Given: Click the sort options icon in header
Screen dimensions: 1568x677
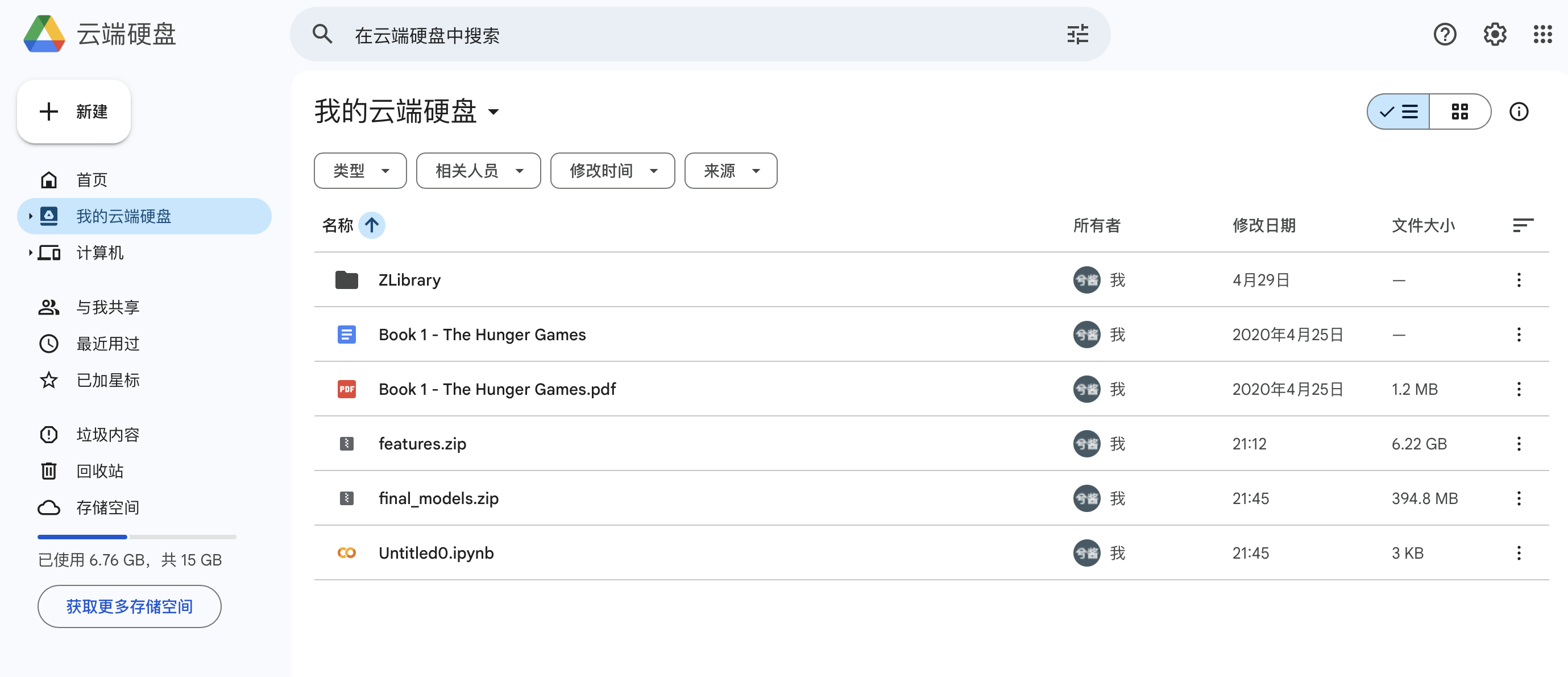Looking at the screenshot, I should coord(1522,225).
